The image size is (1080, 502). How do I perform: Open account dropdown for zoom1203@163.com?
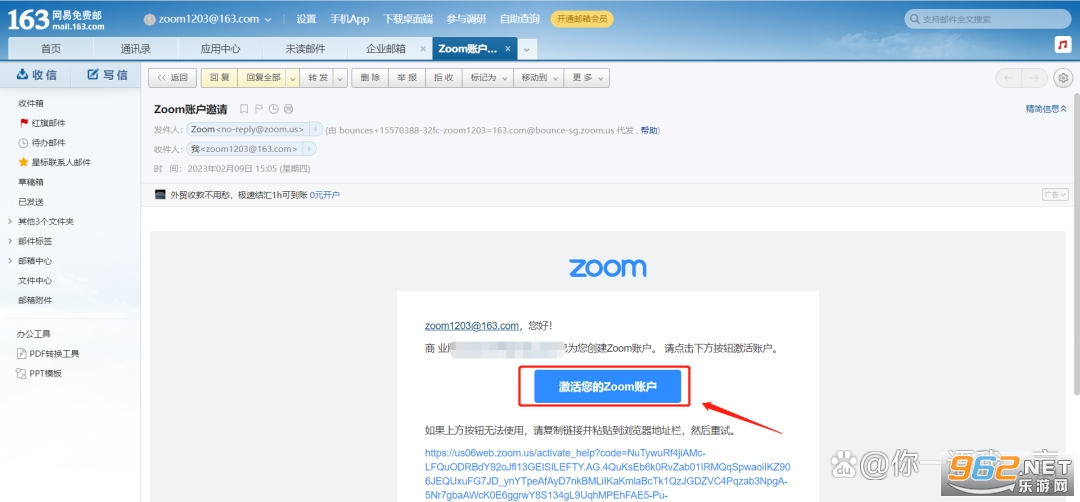pos(267,19)
